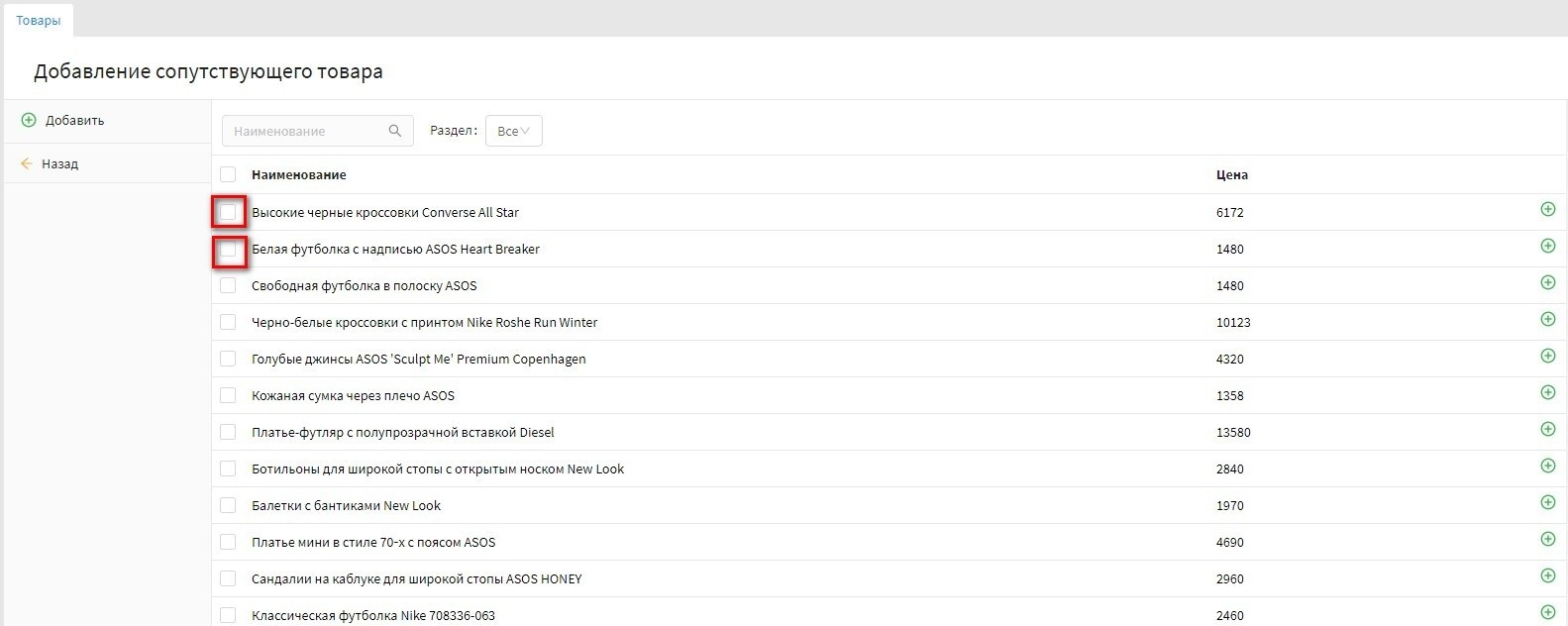The height and width of the screenshot is (626, 1568).
Task: Check the ASOS striped loose t-shirt row
Action: 228,285
